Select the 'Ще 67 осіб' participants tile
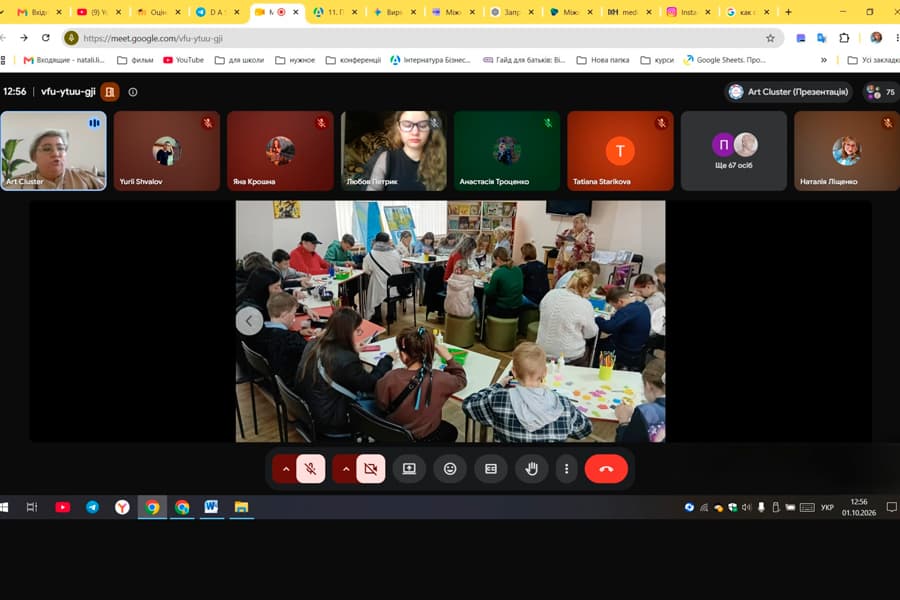Viewport: 900px width, 600px height. click(x=734, y=150)
